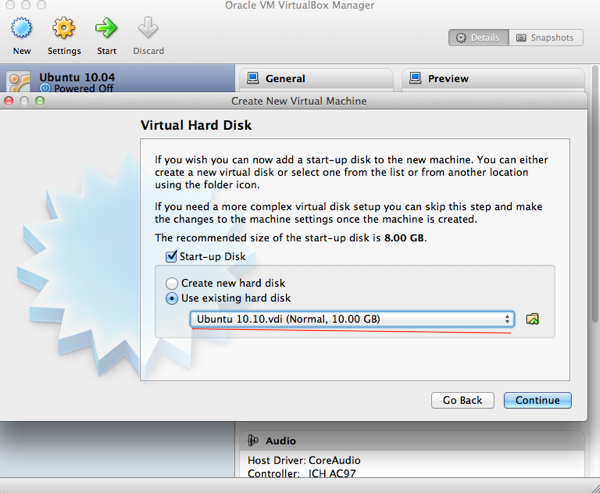Click the New virtual machine icon
This screenshot has height=493, width=600.
tap(21, 28)
